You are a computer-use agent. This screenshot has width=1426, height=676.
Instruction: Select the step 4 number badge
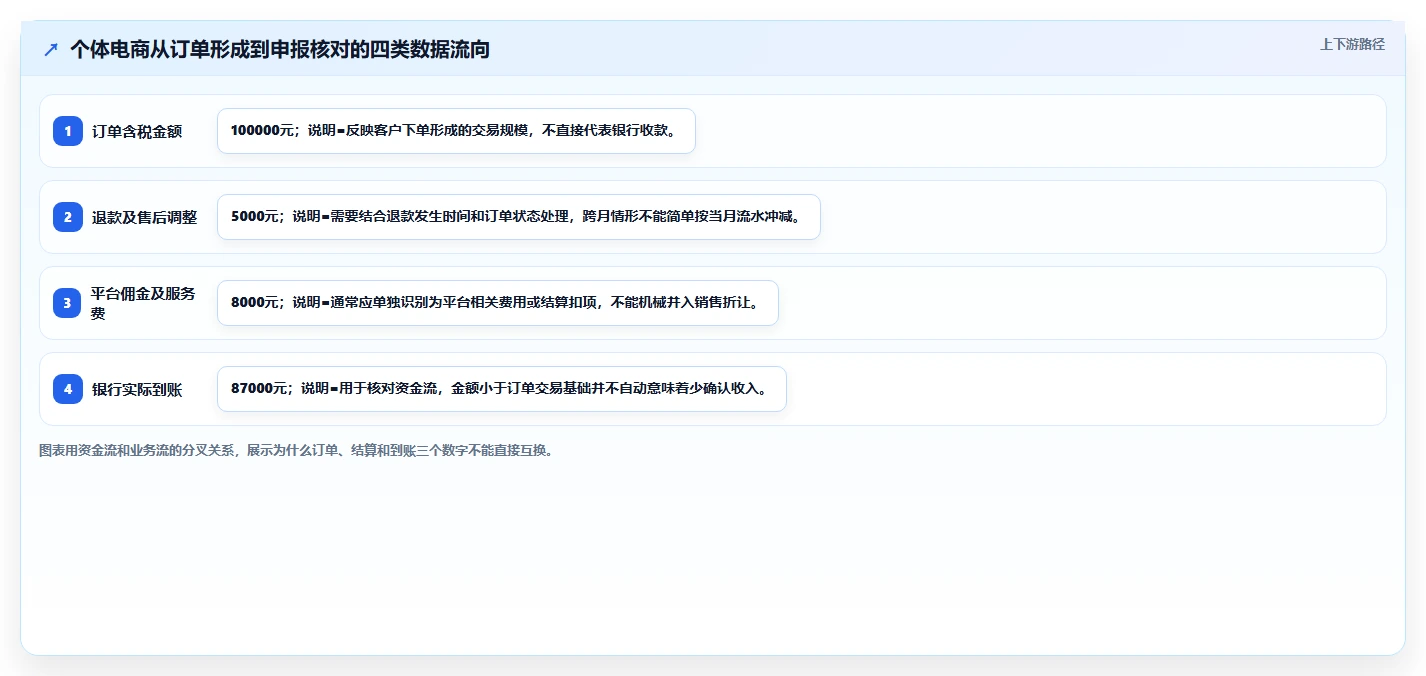click(x=68, y=389)
